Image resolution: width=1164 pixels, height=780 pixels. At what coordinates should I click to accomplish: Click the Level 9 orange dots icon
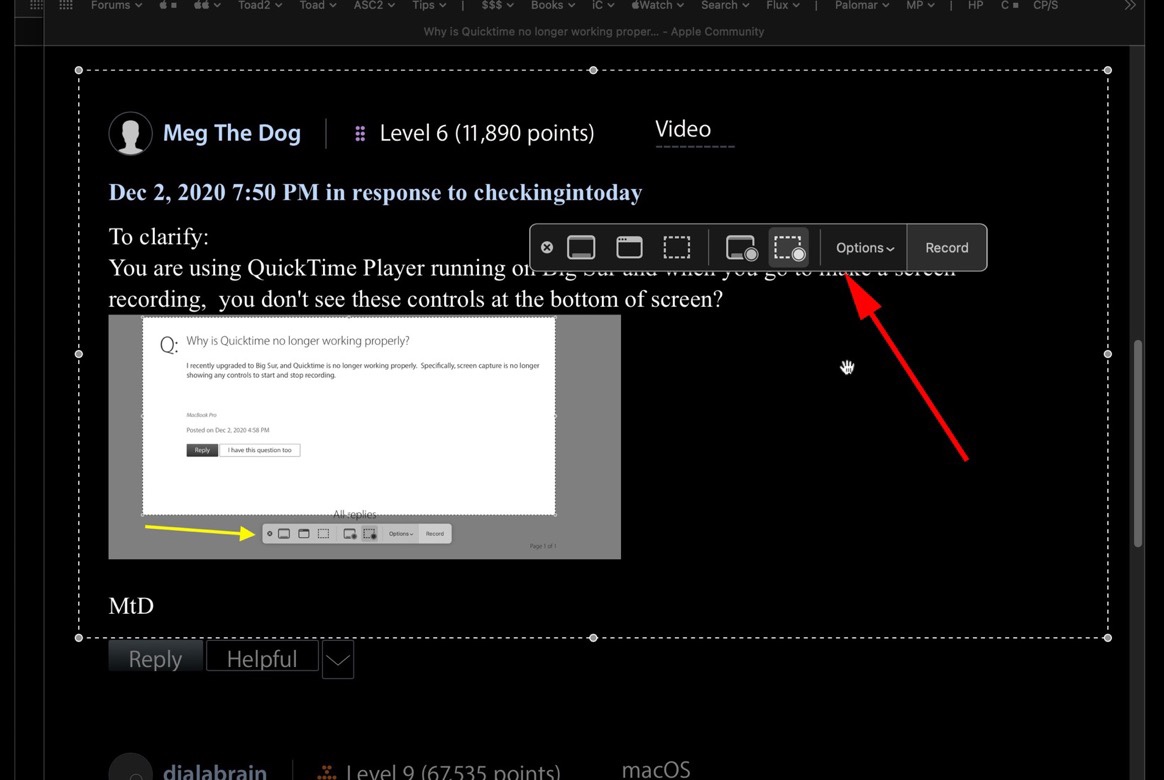(x=327, y=773)
